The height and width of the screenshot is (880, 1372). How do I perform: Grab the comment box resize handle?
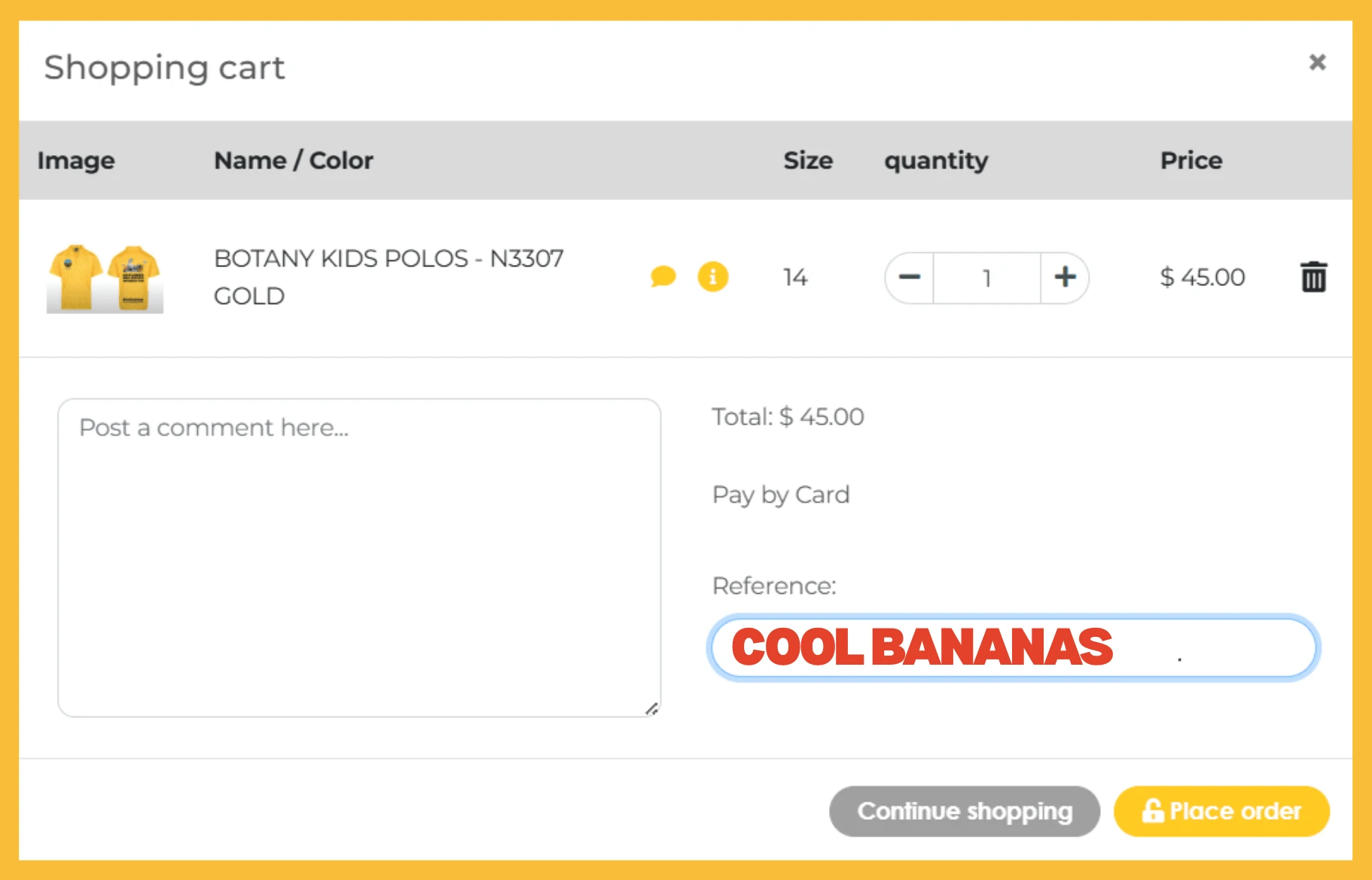pos(652,708)
